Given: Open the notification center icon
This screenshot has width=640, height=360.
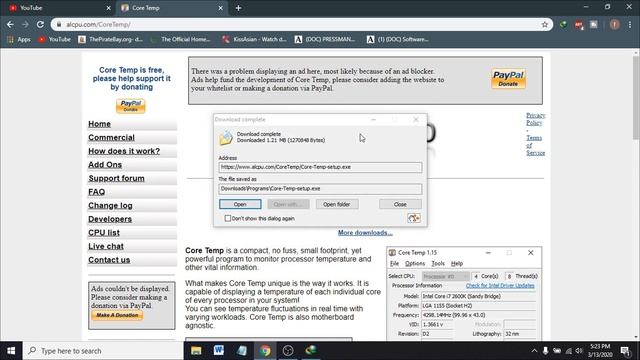Looking at the screenshot, I should 625,351.
